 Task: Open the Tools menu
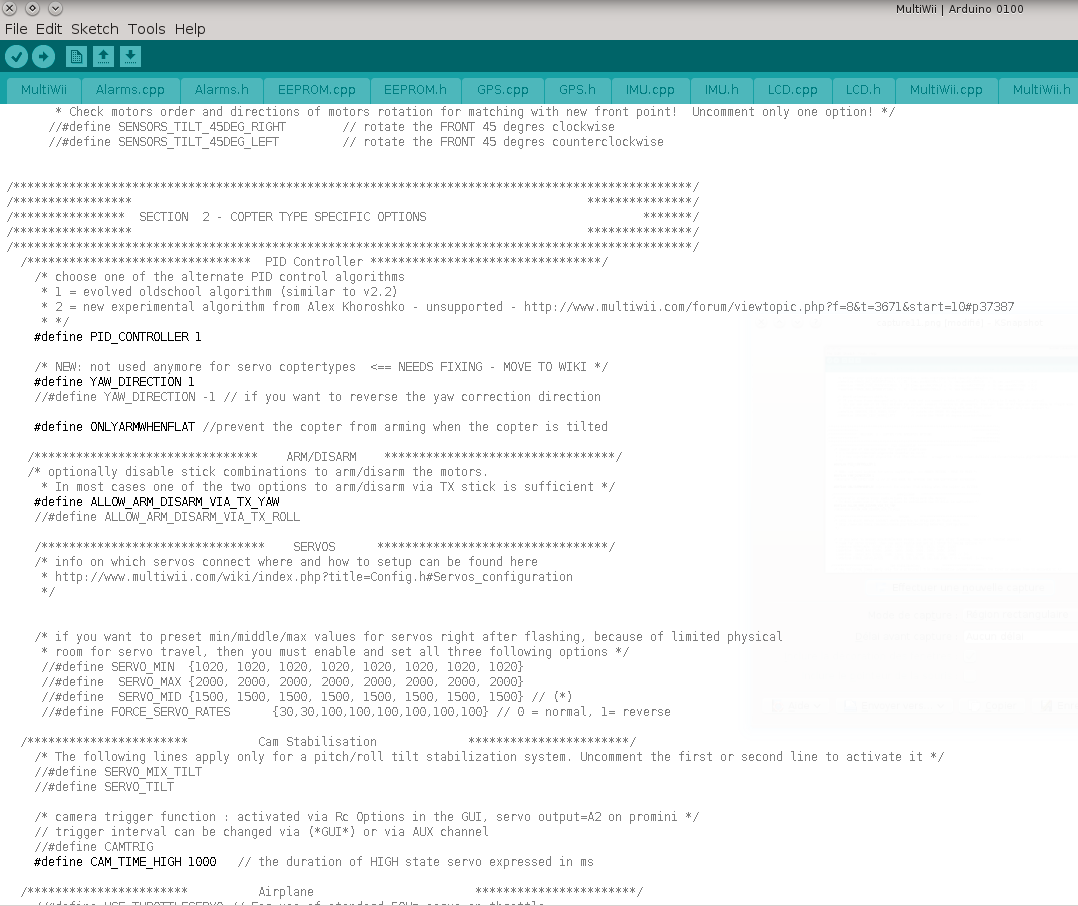(146, 29)
